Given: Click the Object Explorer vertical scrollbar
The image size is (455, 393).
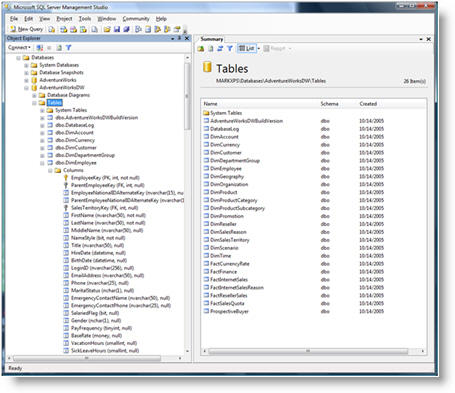Looking at the screenshot, I should (x=187, y=97).
